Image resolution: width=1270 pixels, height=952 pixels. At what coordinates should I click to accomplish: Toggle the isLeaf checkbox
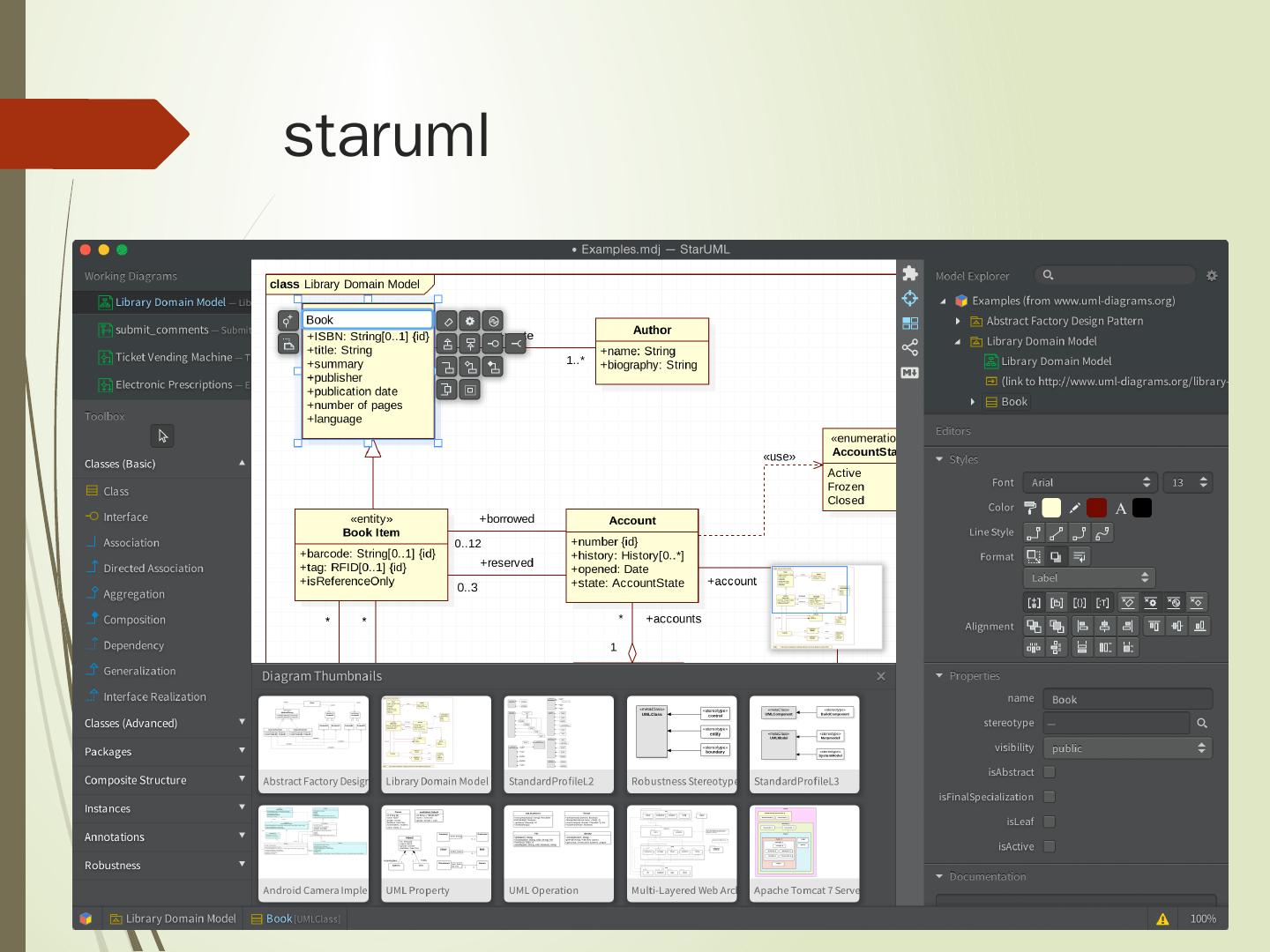pos(1050,822)
